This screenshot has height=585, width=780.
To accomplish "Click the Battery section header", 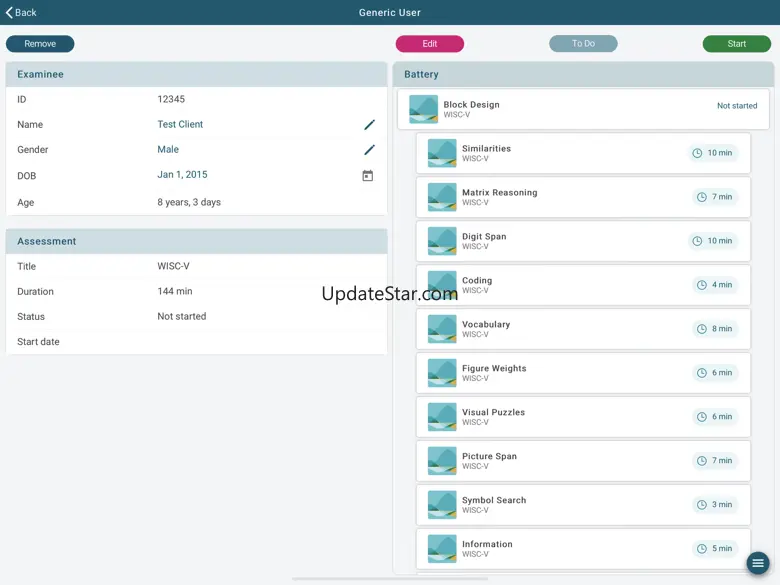I will coord(583,75).
